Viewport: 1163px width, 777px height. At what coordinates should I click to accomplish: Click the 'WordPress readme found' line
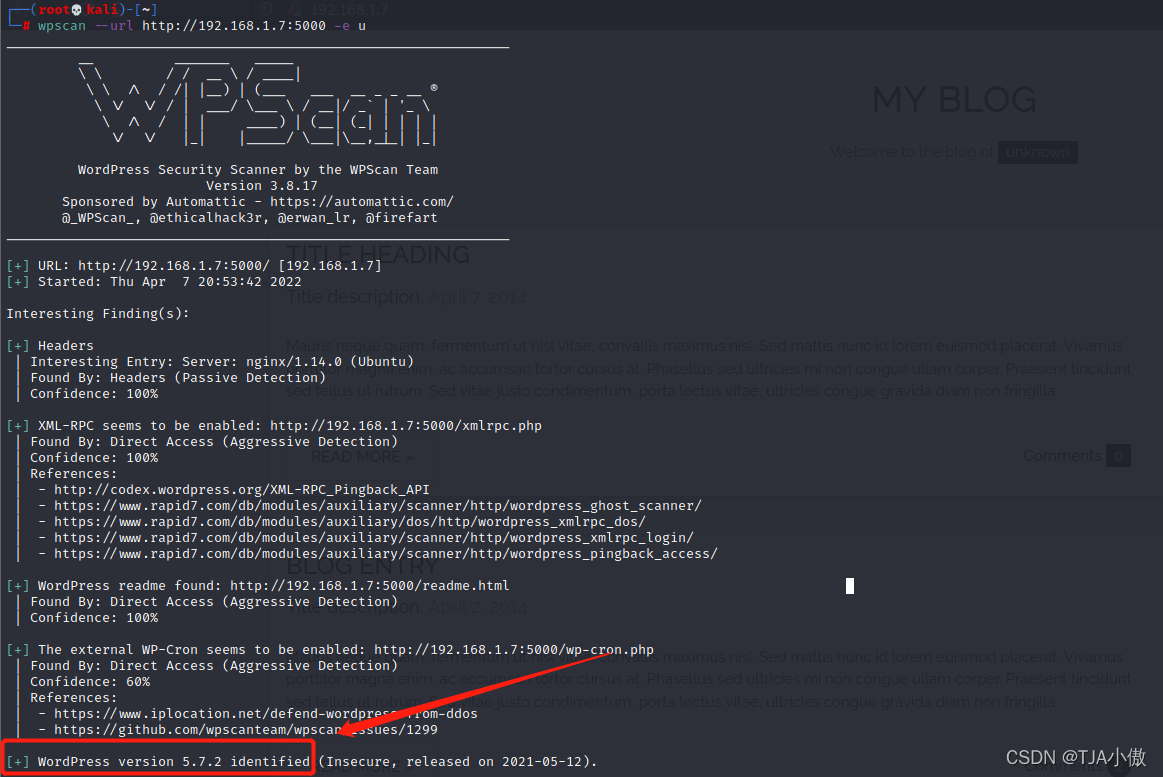(273, 586)
